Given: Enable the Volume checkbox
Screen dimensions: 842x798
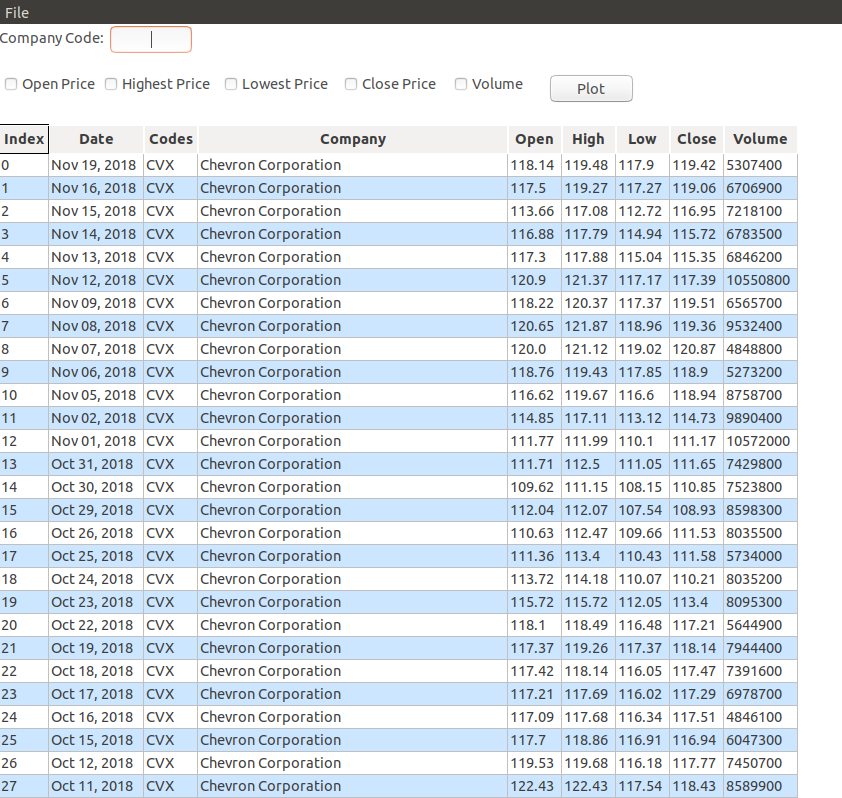Looking at the screenshot, I should 461,85.
